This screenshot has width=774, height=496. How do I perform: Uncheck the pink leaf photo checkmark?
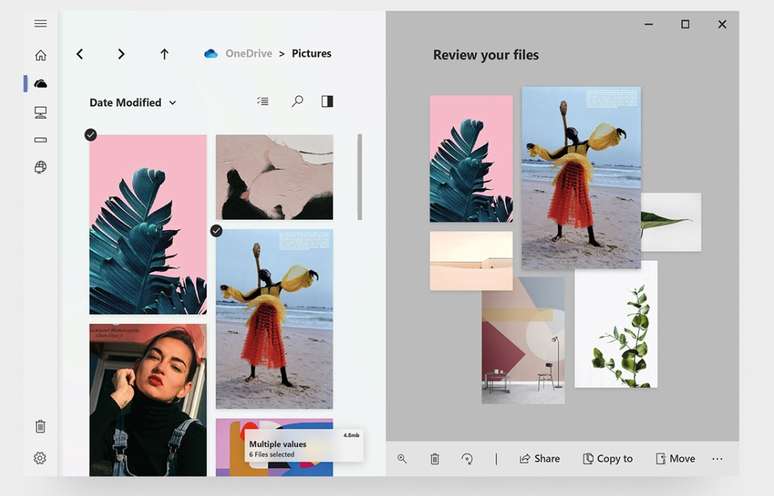pos(90,135)
